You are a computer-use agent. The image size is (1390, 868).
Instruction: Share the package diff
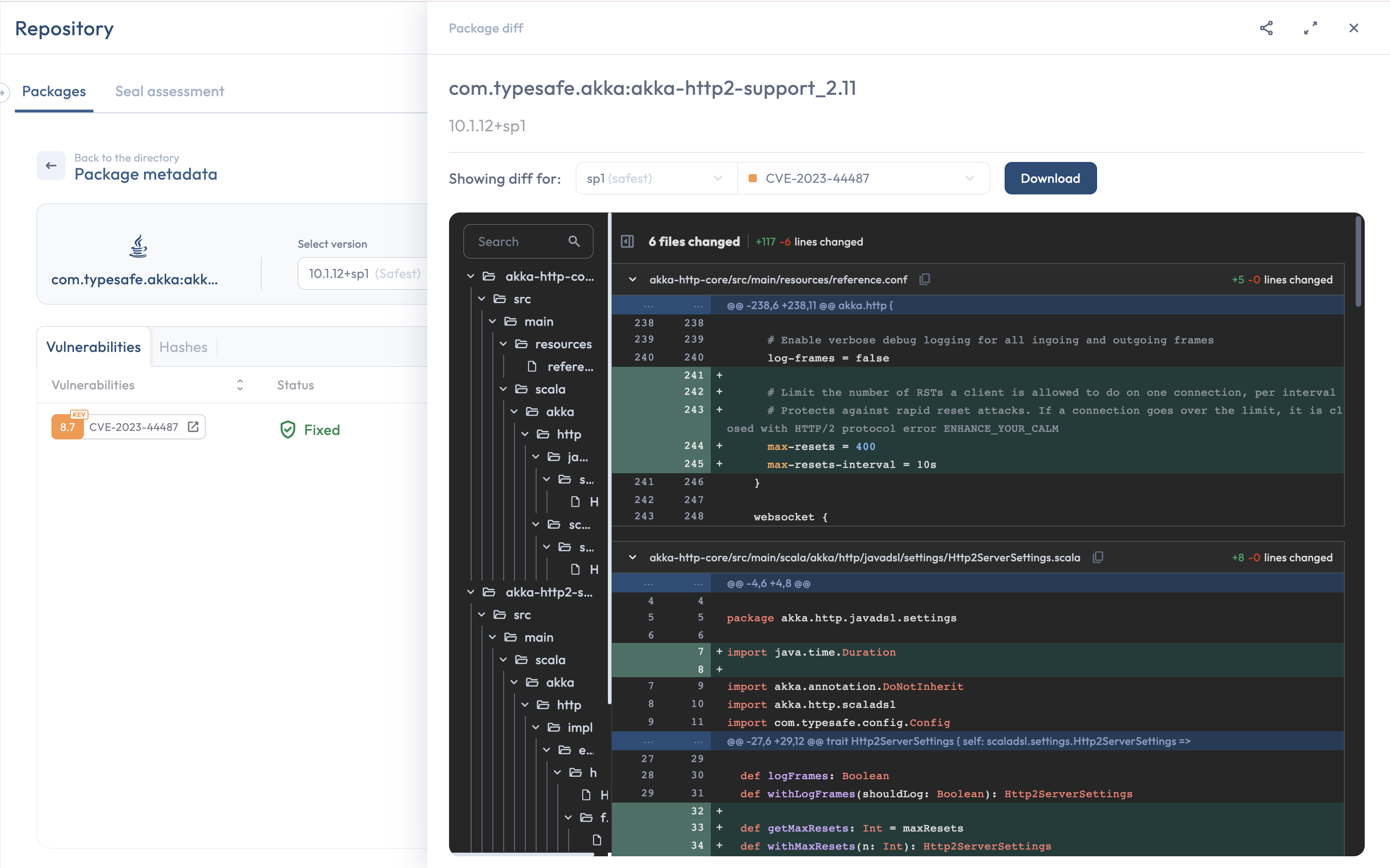(1266, 28)
